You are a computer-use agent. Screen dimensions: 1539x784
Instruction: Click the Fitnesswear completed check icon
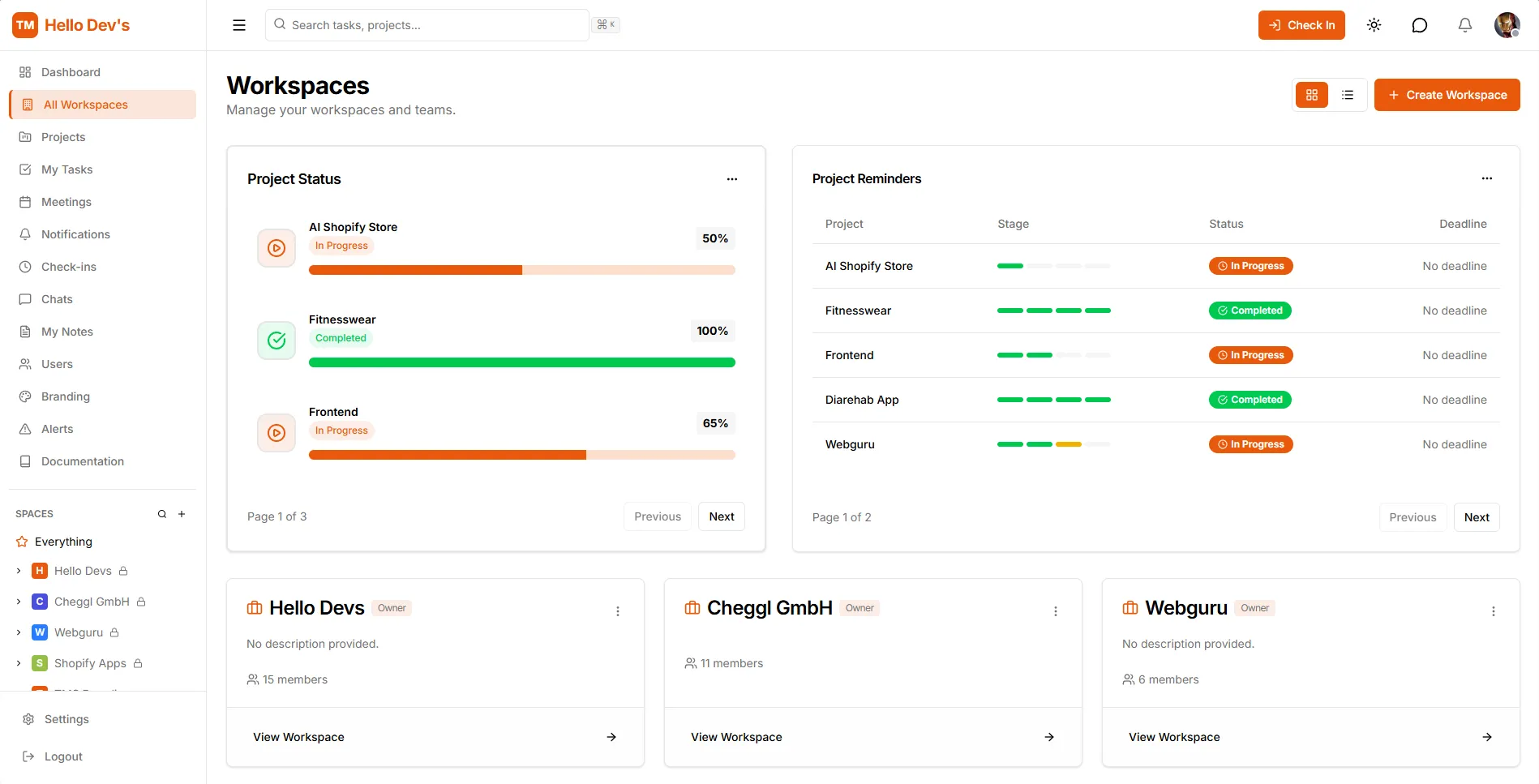277,341
